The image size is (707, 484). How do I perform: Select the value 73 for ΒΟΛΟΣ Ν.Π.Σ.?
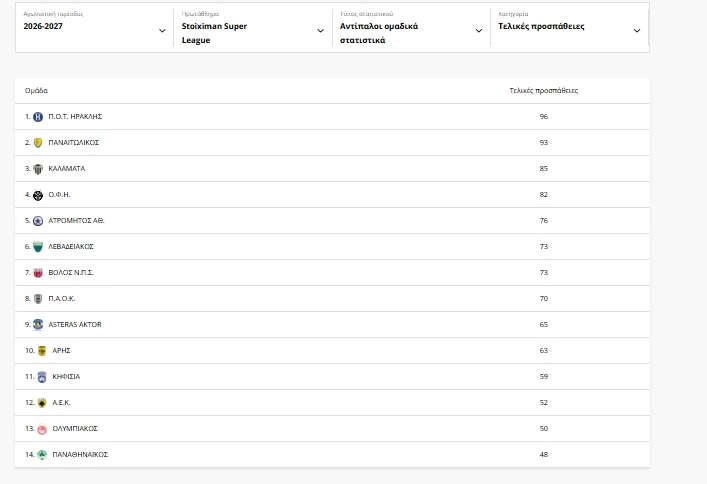click(544, 272)
